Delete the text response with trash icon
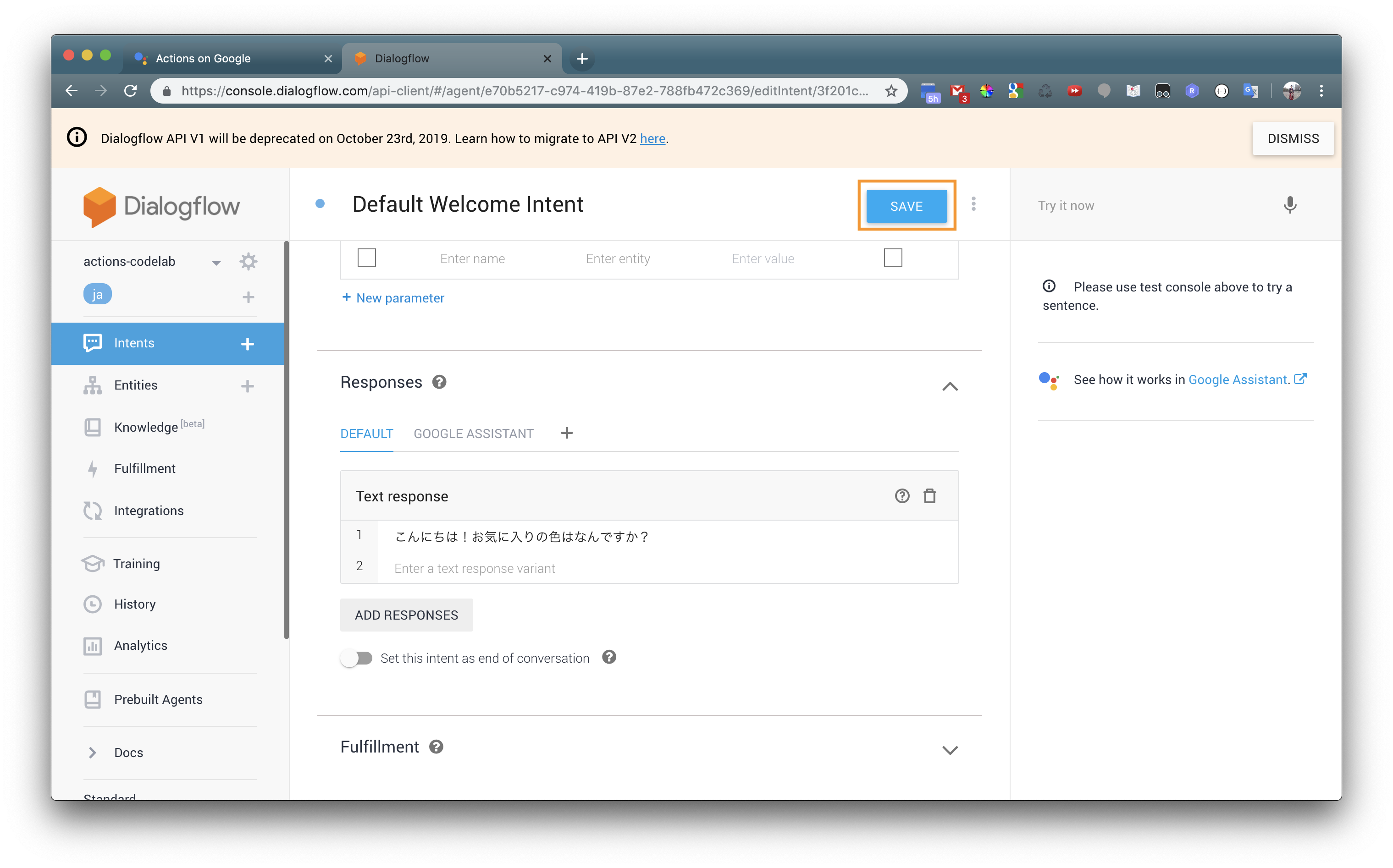 (929, 496)
